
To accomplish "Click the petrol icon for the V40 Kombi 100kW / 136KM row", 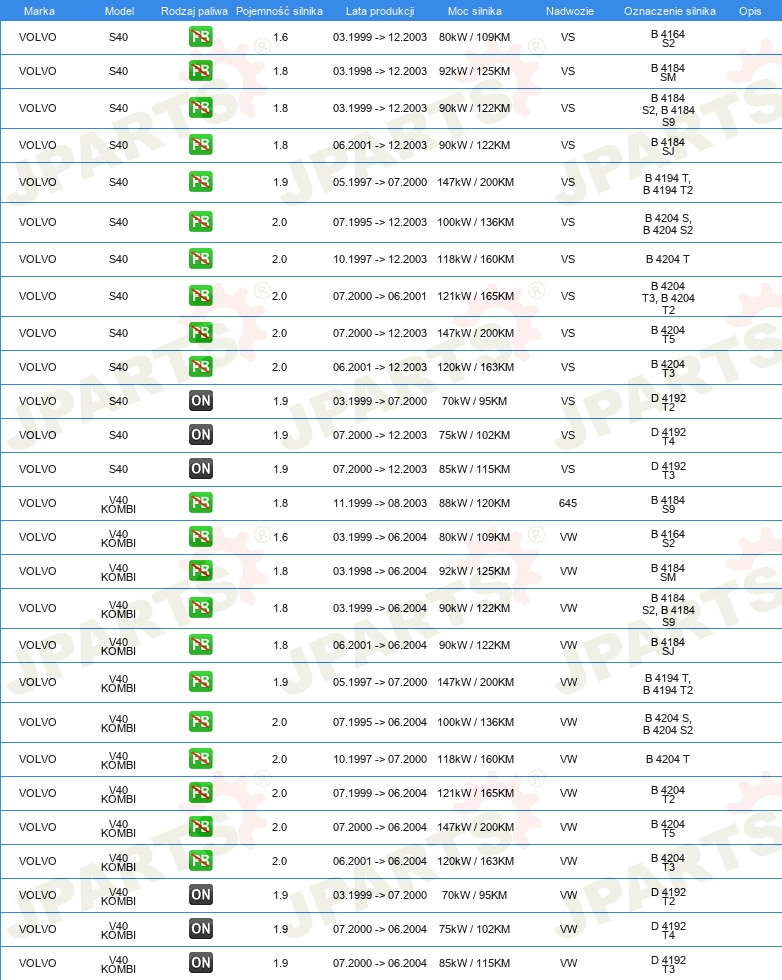I will tap(201, 721).
